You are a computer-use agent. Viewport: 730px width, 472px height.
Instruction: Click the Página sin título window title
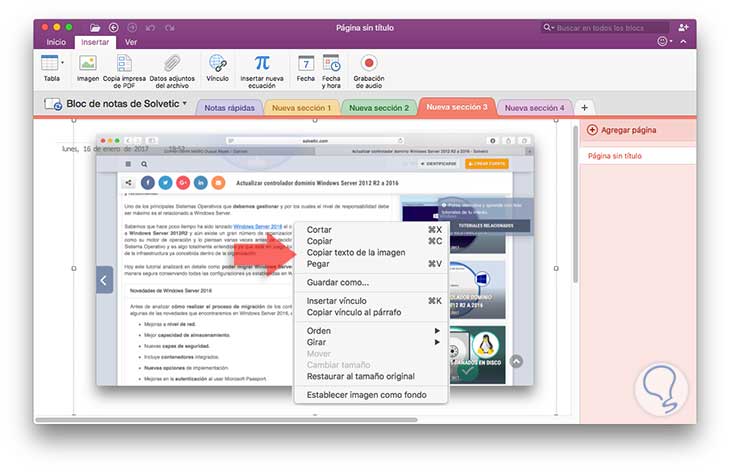click(365, 28)
